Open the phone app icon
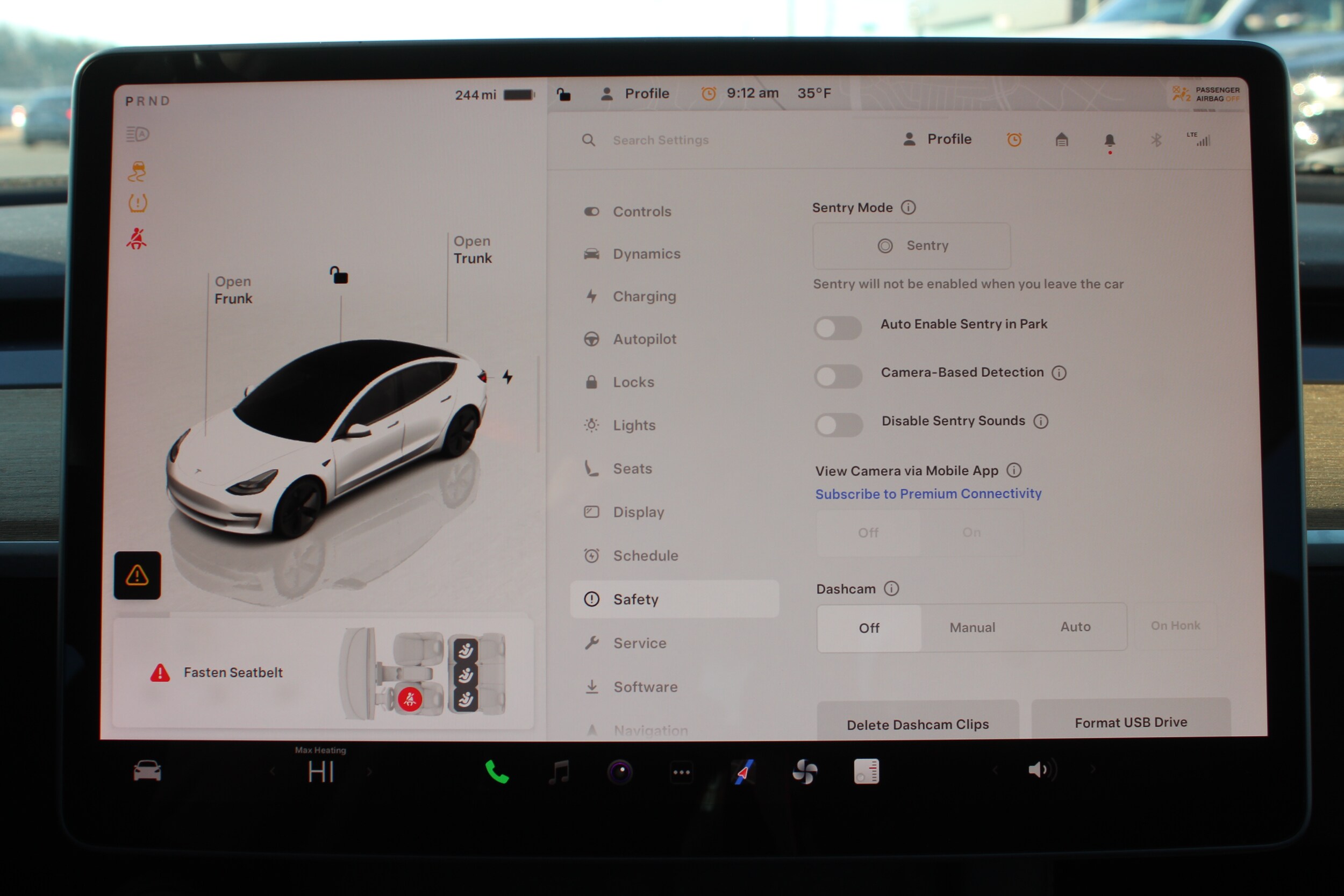Screen dimensions: 1344x896 tap(496, 772)
